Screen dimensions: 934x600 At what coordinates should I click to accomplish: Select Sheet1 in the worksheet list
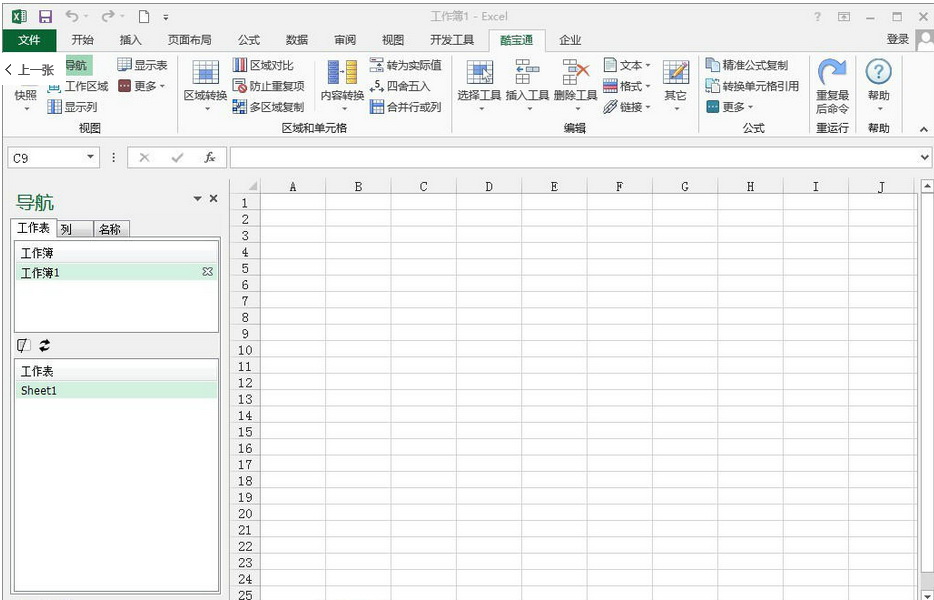[117, 391]
